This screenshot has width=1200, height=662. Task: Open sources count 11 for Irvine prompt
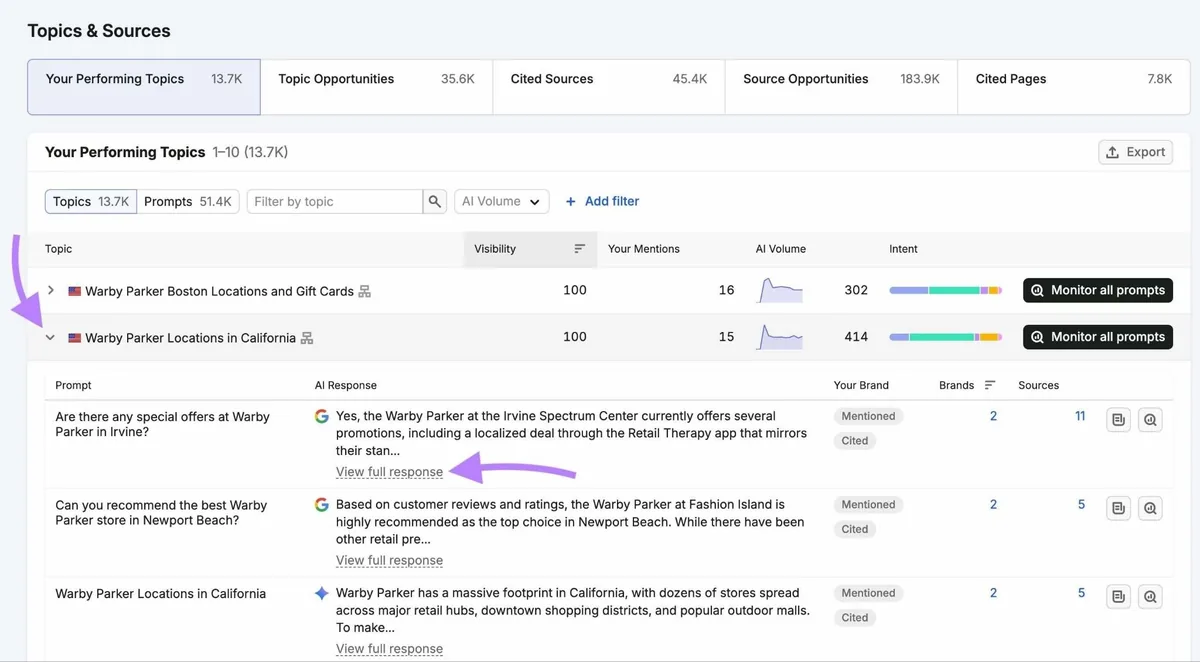click(x=1080, y=416)
